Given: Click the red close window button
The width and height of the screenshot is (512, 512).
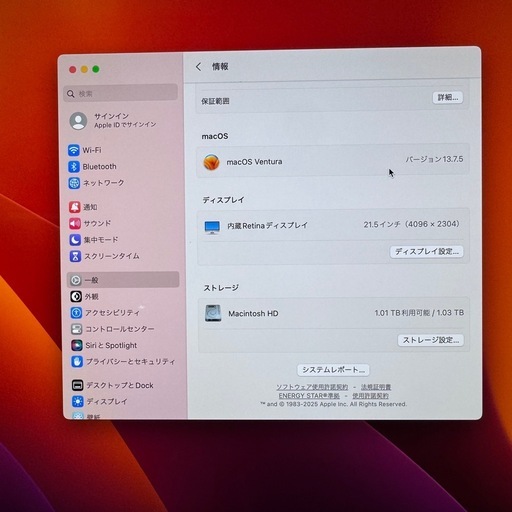Looking at the screenshot, I should tap(73, 69).
